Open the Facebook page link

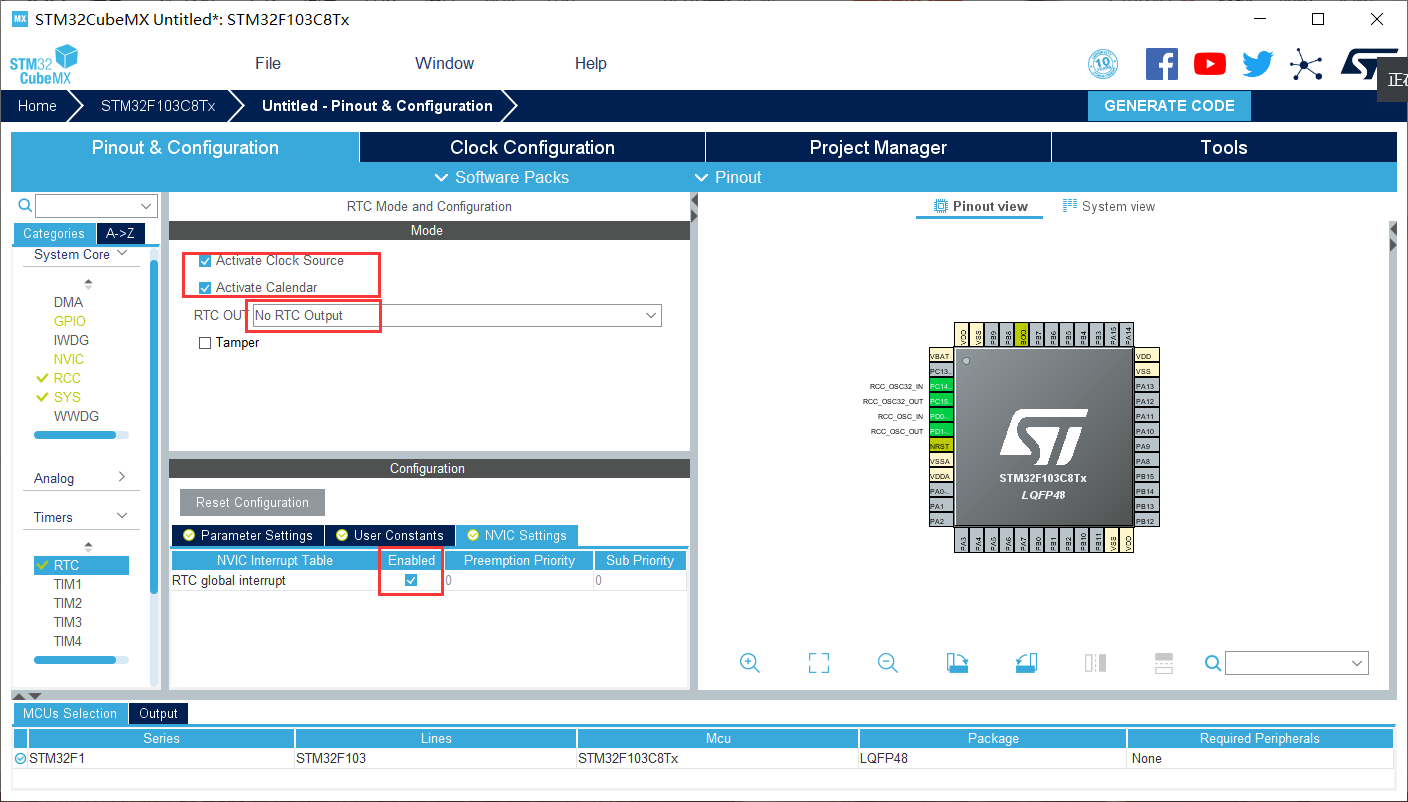[x=1161, y=63]
